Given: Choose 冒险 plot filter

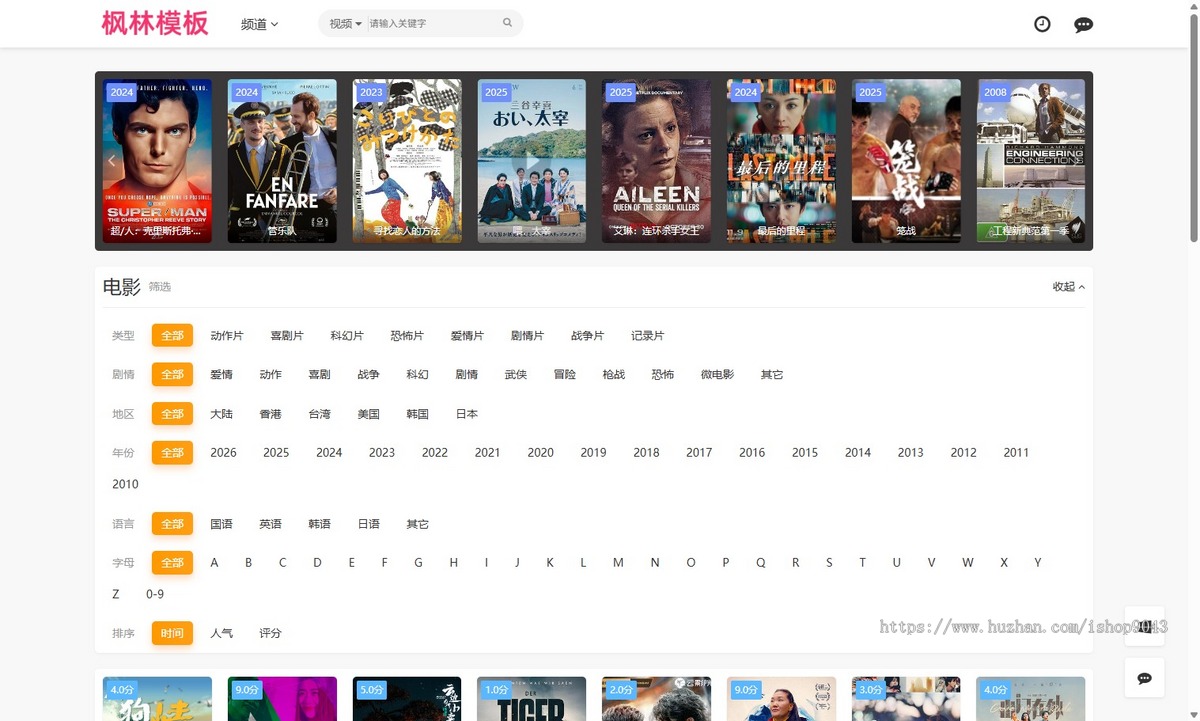Looking at the screenshot, I should click(565, 375).
